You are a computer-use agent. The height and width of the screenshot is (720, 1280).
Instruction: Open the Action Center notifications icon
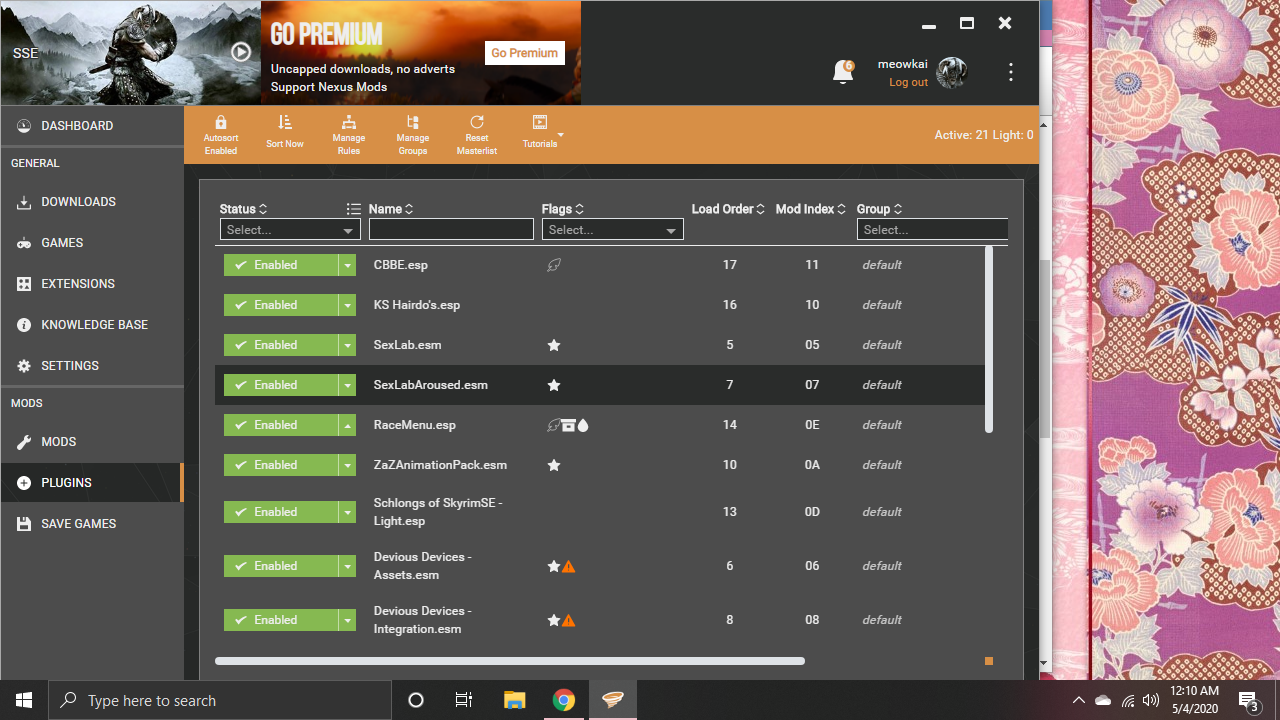pos(1248,700)
